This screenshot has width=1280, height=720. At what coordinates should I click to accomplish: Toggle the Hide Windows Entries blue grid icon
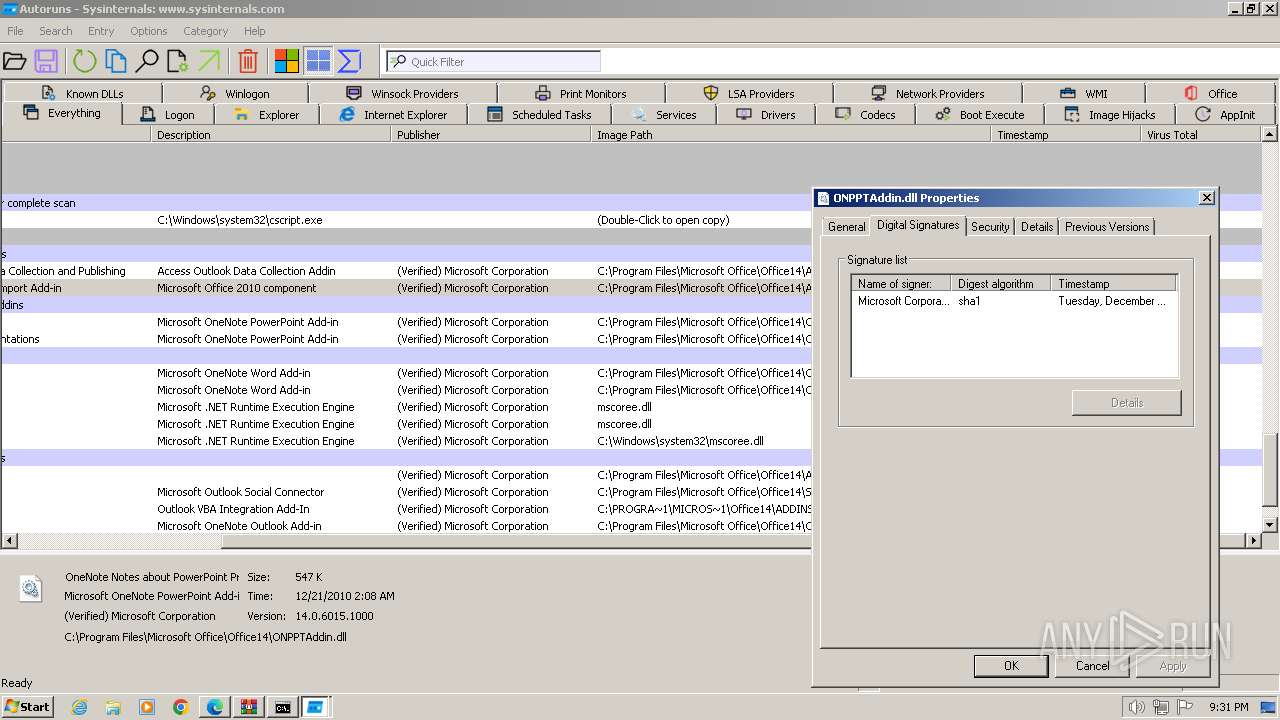(318, 62)
